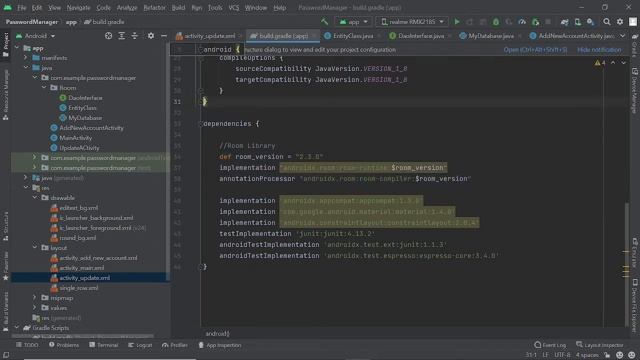Open the Favorites side tab
The width and height of the screenshot is (640, 360).
coord(6,265)
